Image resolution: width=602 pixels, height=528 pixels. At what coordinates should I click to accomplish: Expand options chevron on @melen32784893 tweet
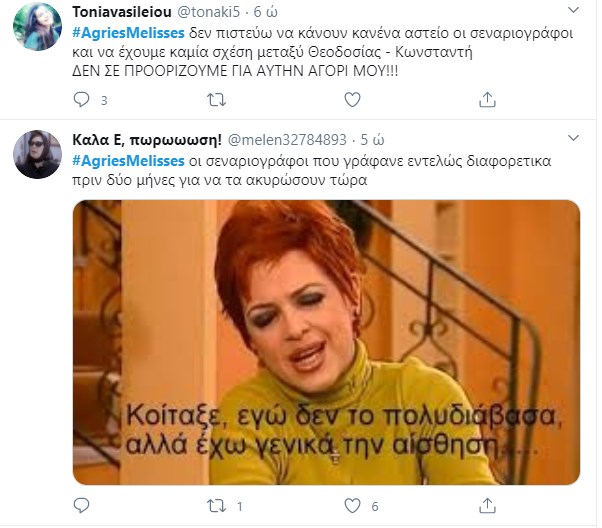(x=573, y=137)
